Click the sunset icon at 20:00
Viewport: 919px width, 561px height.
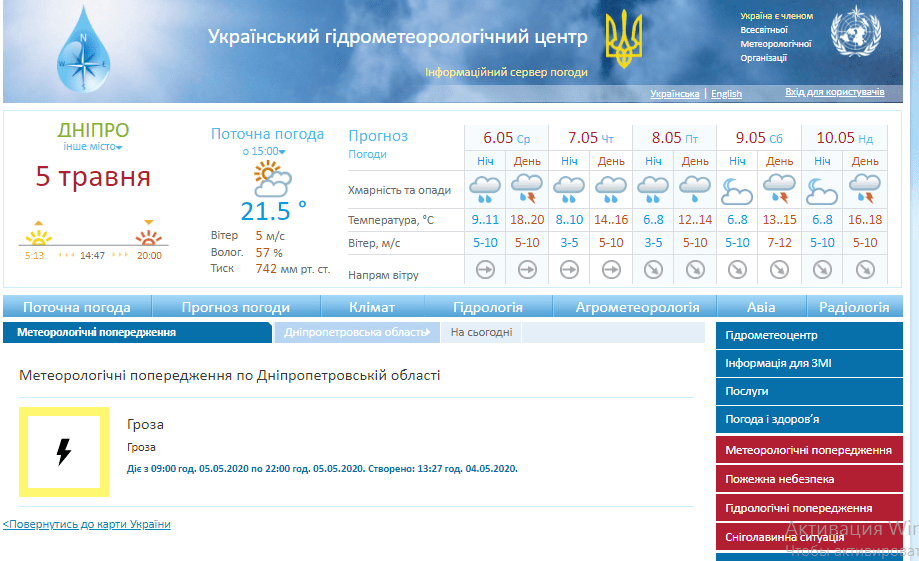(x=149, y=236)
